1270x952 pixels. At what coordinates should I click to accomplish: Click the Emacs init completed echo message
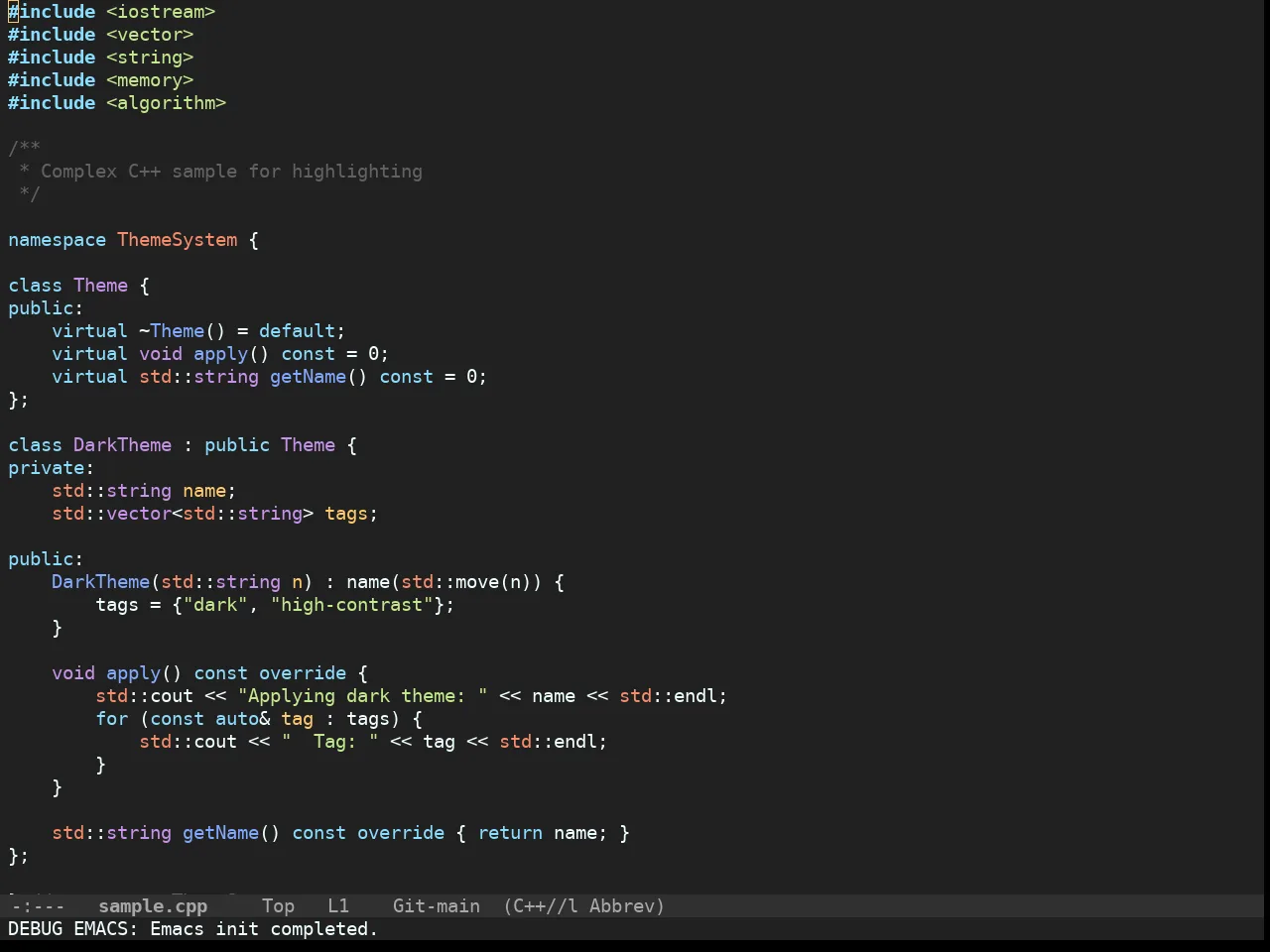pyautogui.click(x=193, y=929)
